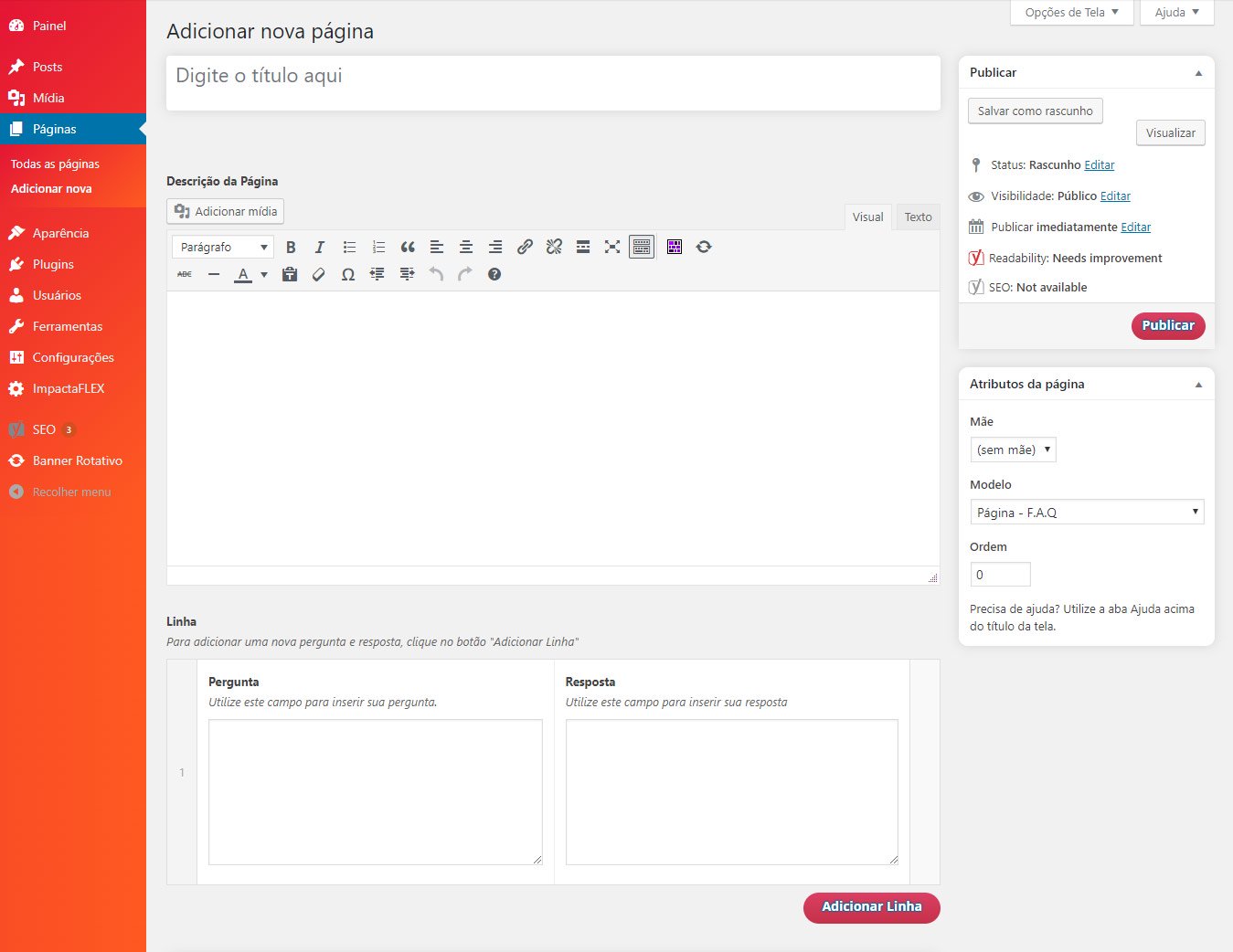This screenshot has height=952, width=1233.
Task: Apply the current text color
Action: coord(243,274)
